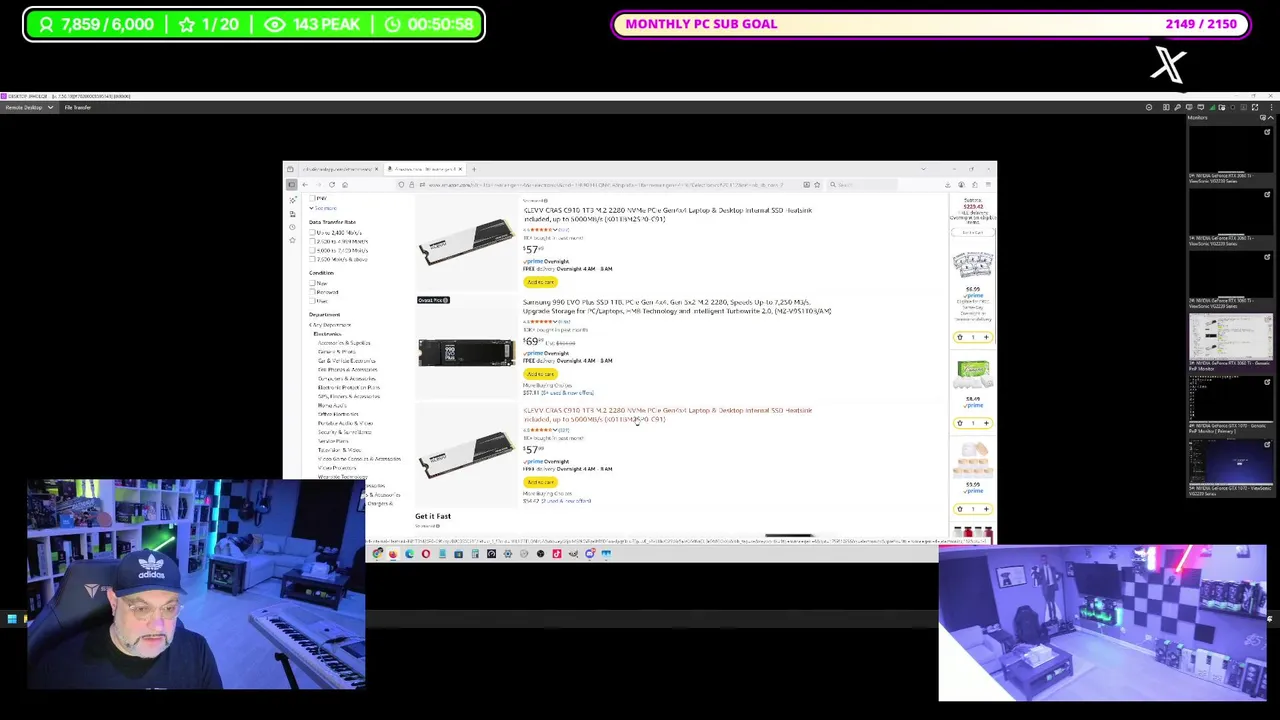
Task: Expand the See more filter link
Action: tap(323, 208)
